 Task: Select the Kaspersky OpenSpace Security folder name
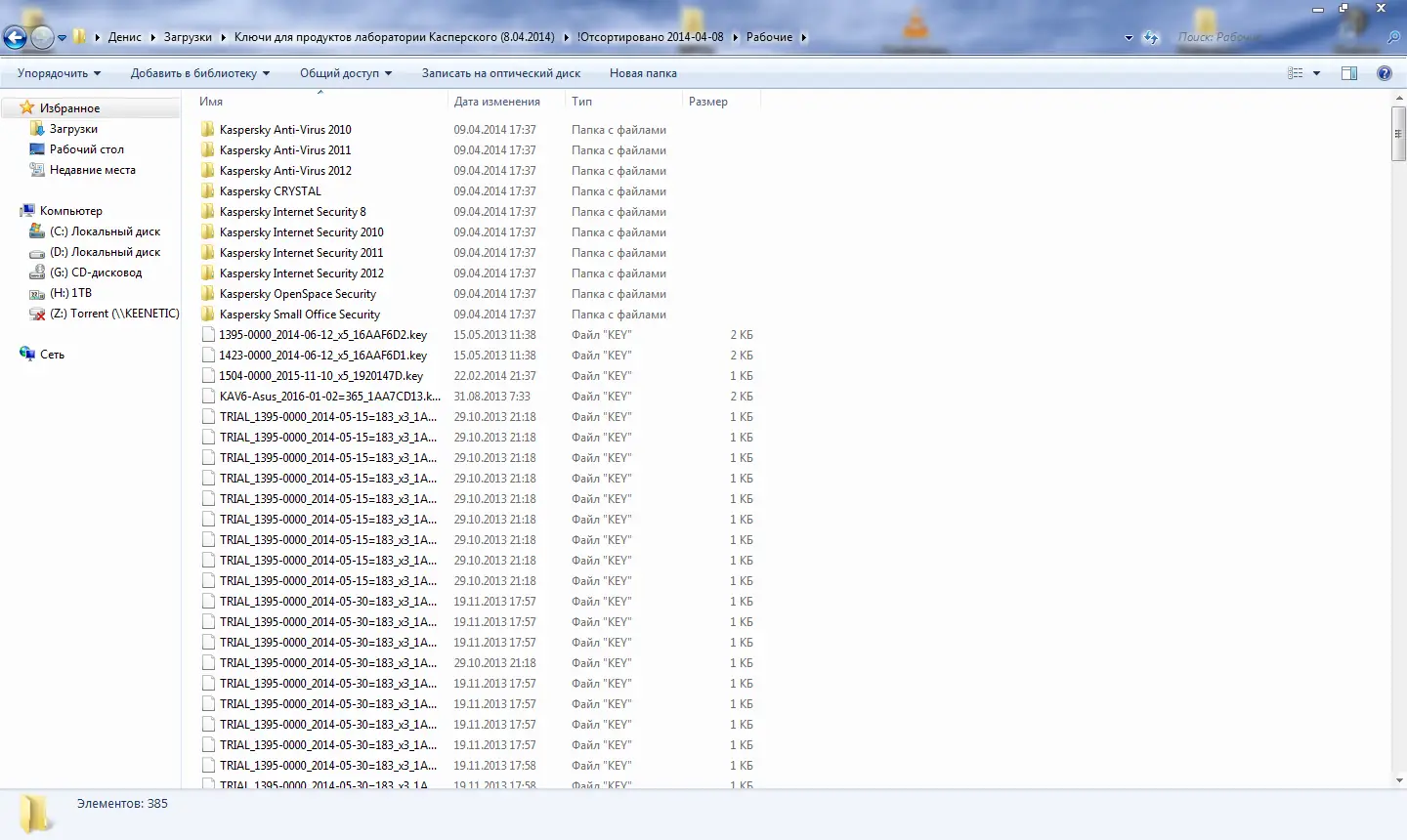298,294
